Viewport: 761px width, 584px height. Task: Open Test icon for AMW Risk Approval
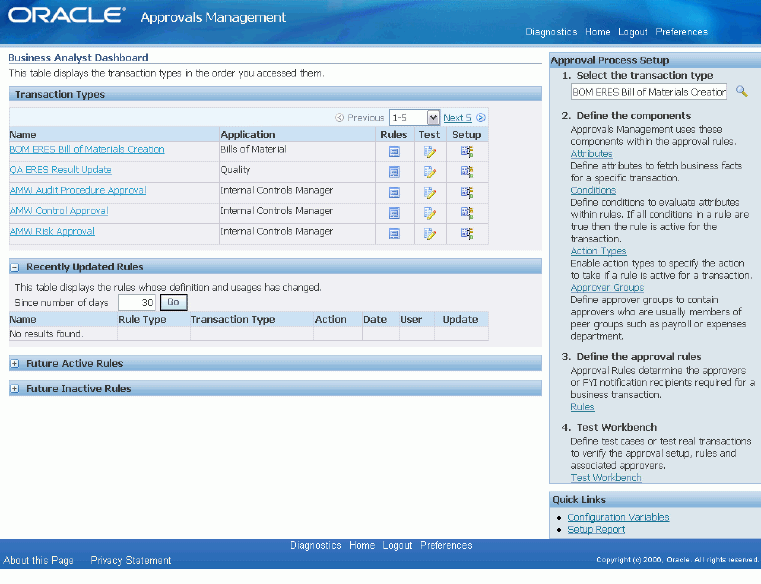click(430, 234)
